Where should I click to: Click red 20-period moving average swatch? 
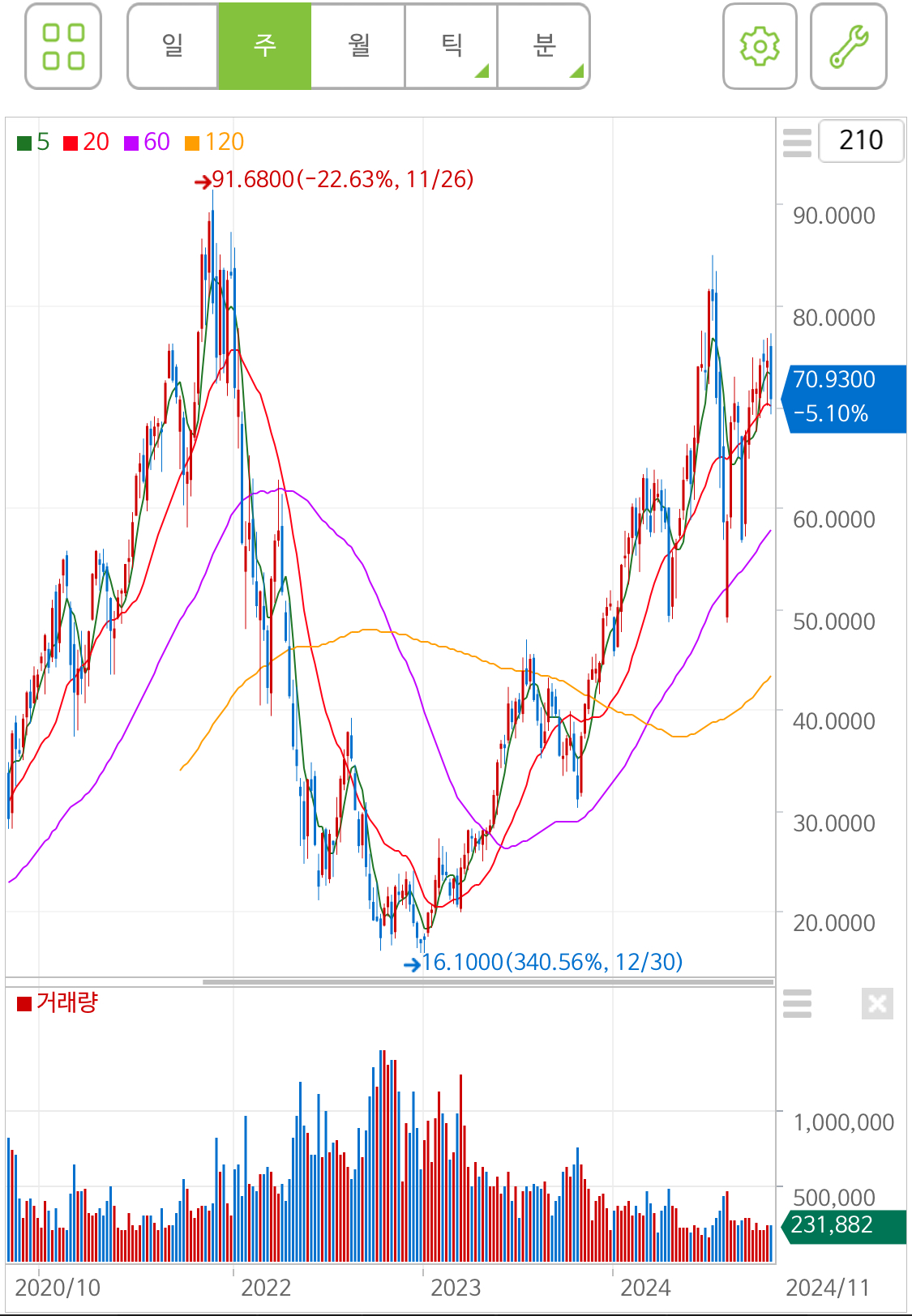coord(71,143)
